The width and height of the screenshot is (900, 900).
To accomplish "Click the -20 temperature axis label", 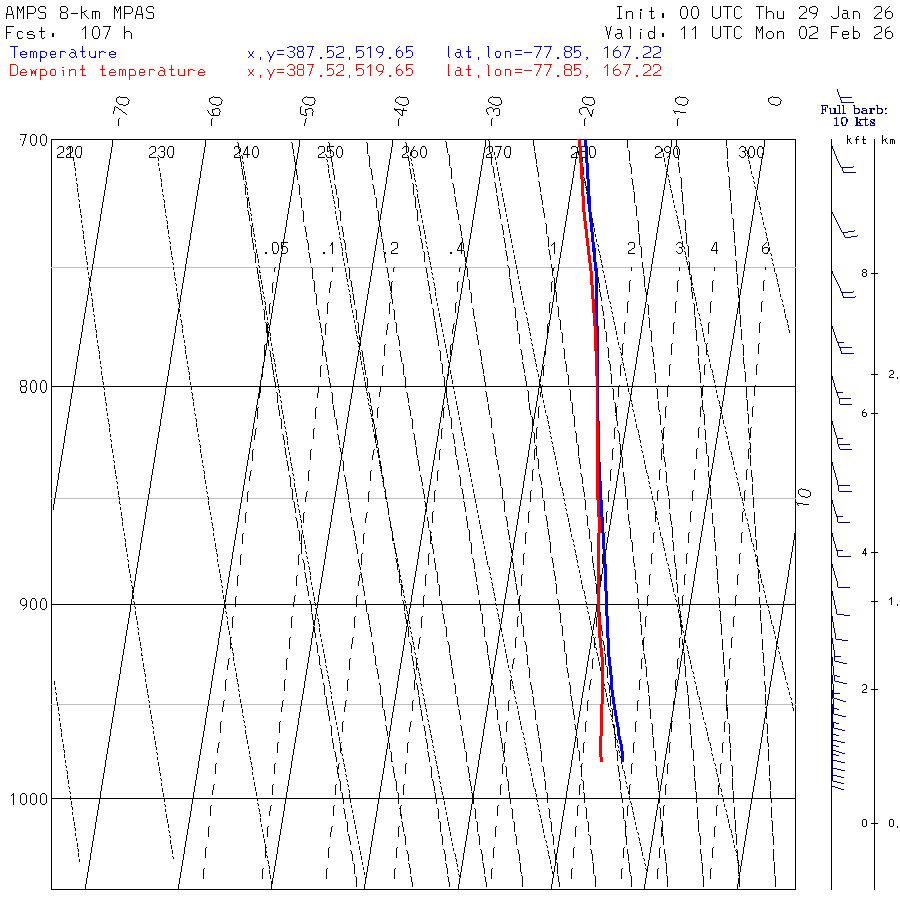I will 588,111.
